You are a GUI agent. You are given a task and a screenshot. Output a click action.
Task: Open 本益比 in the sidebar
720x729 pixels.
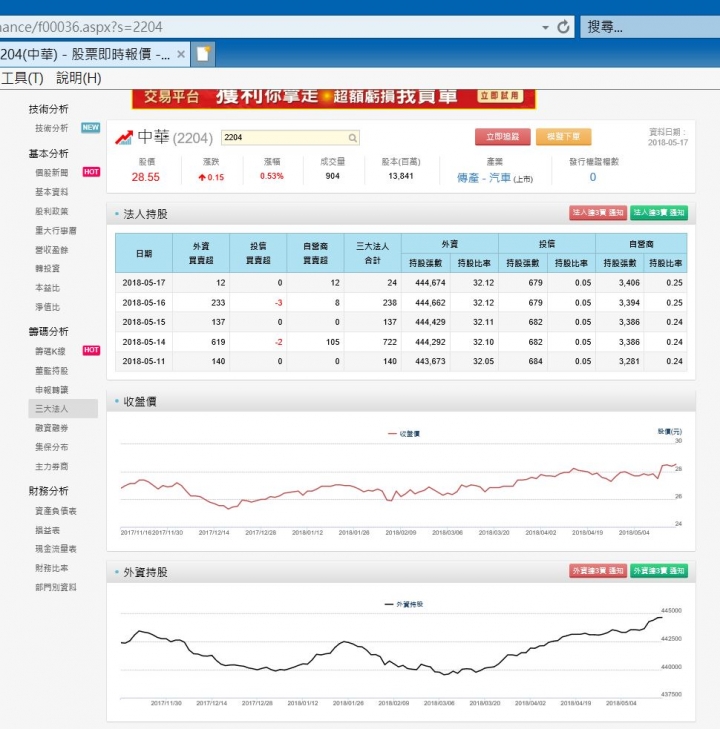tap(47, 288)
